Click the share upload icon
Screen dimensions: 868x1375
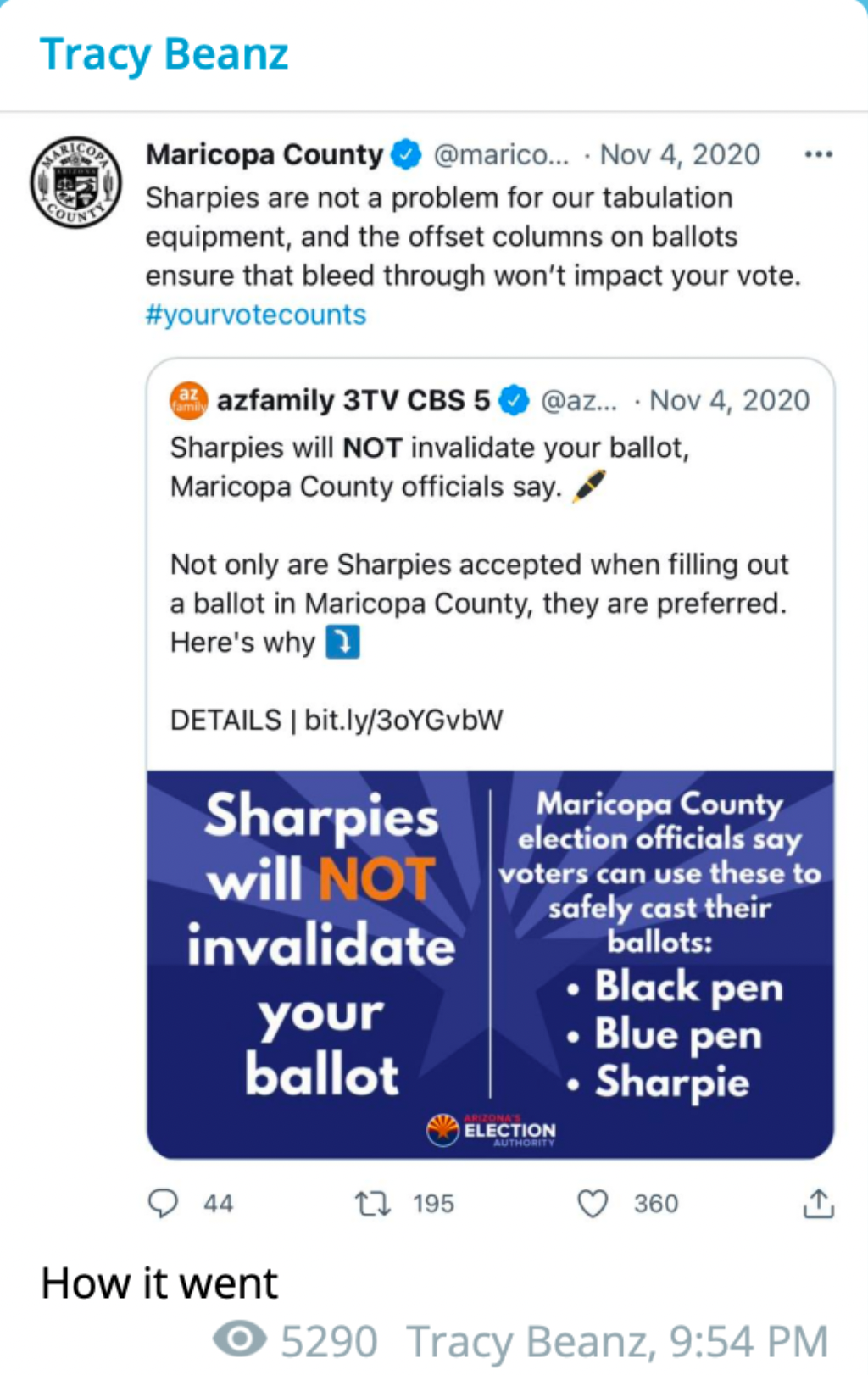click(x=818, y=1203)
